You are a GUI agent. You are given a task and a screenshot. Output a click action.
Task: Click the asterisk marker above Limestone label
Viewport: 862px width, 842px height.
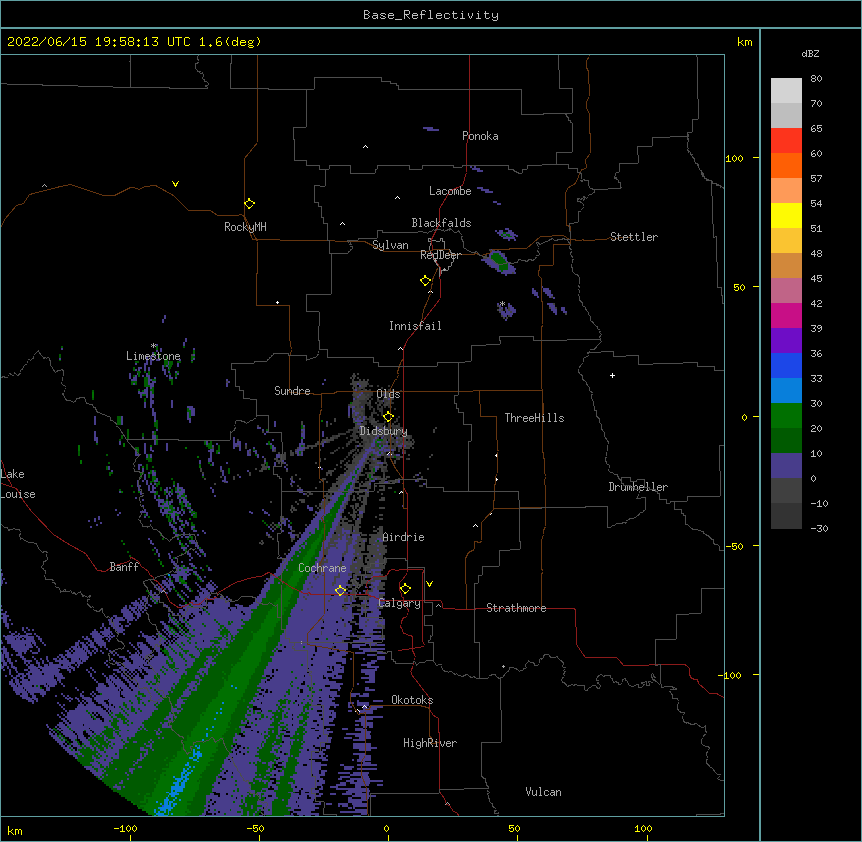click(x=154, y=346)
